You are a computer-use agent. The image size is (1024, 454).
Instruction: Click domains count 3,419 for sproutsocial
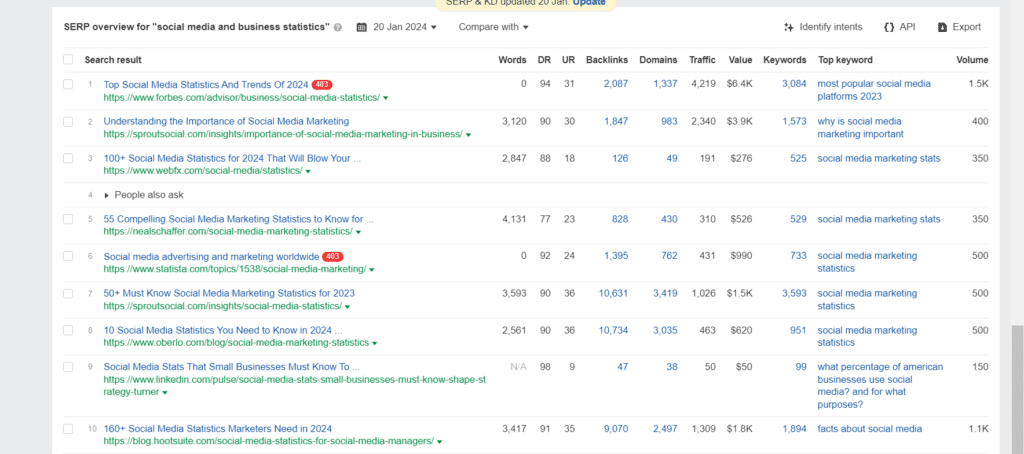[665, 294]
